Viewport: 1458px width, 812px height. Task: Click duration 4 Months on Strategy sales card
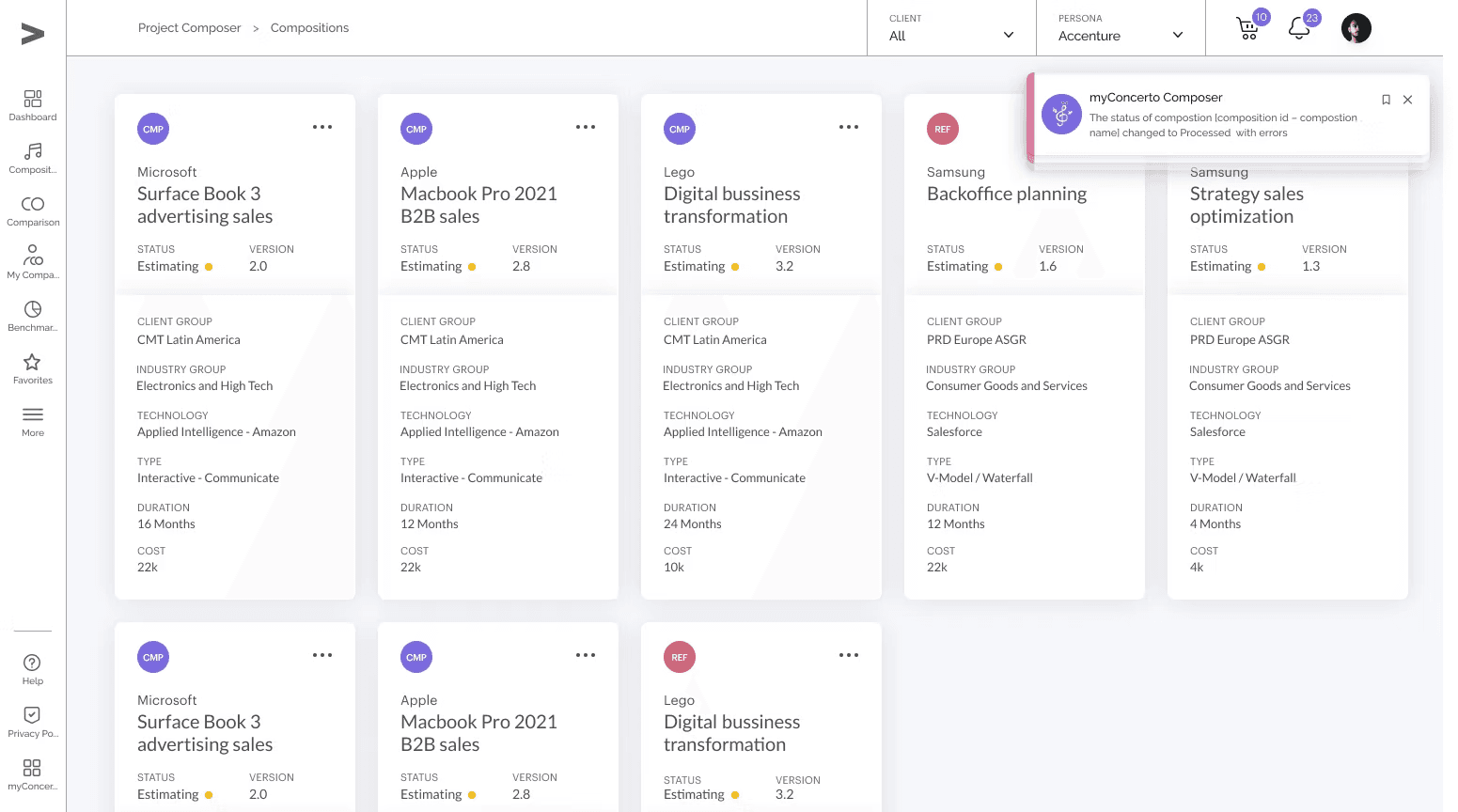1215,524
